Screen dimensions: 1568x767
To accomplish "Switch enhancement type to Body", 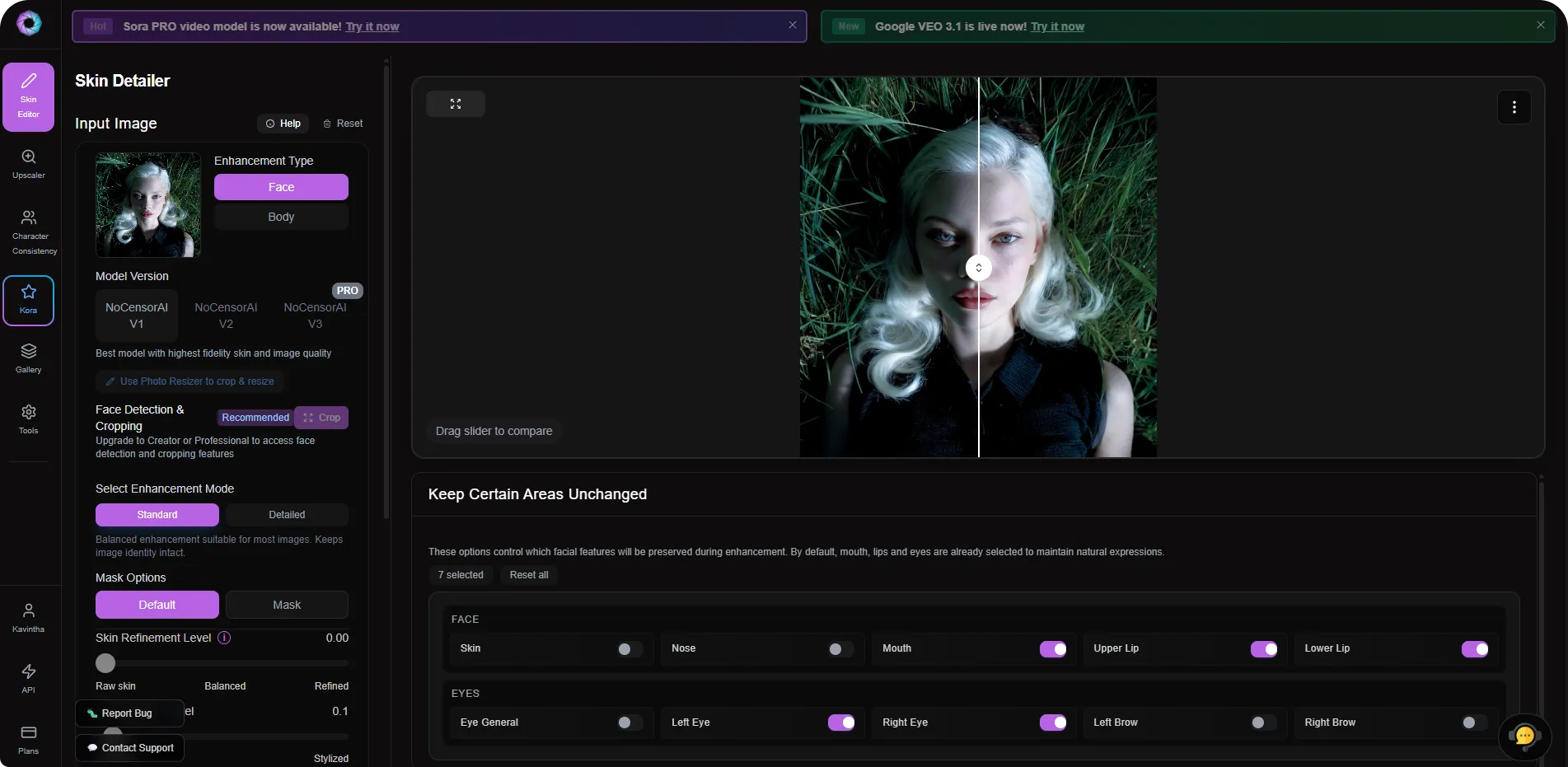I will click(281, 217).
